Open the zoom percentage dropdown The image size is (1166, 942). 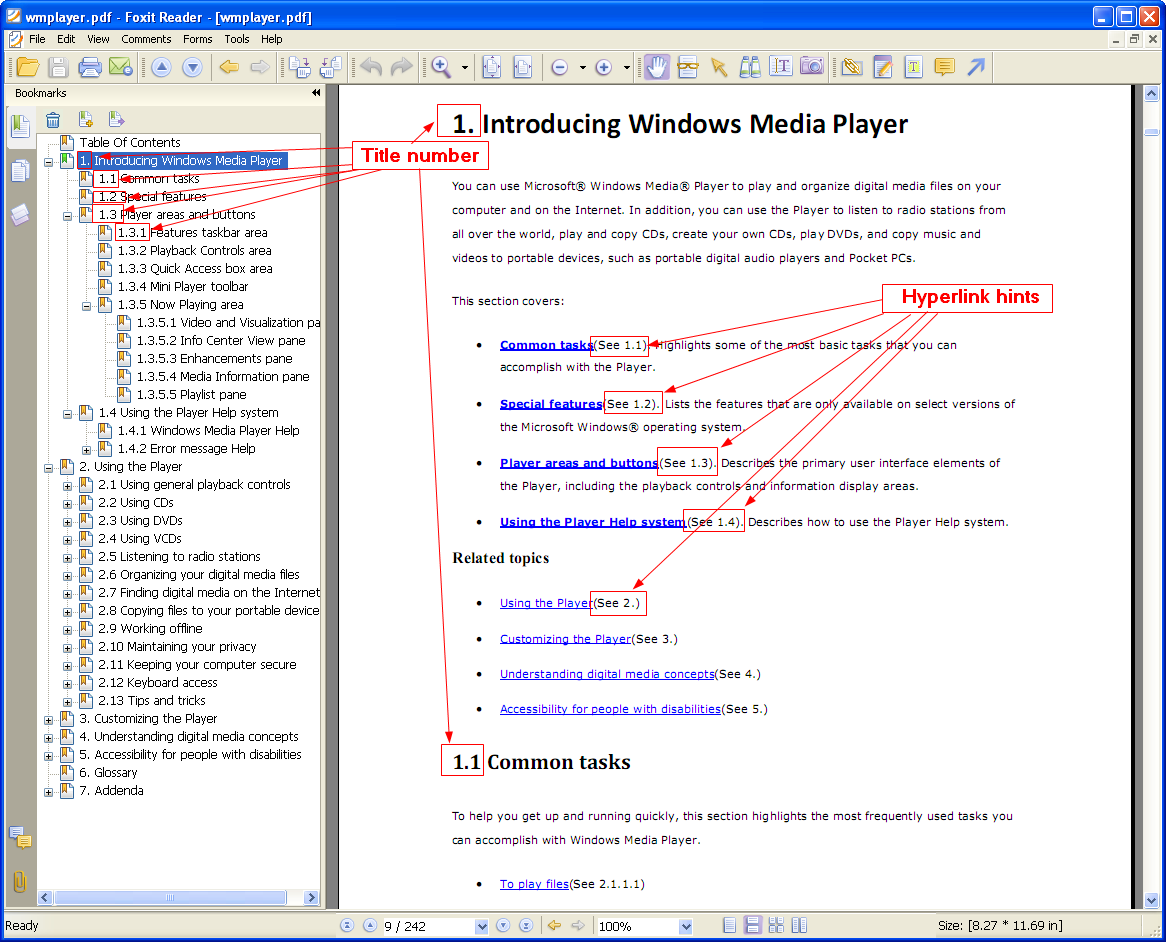pyautogui.click(x=685, y=926)
